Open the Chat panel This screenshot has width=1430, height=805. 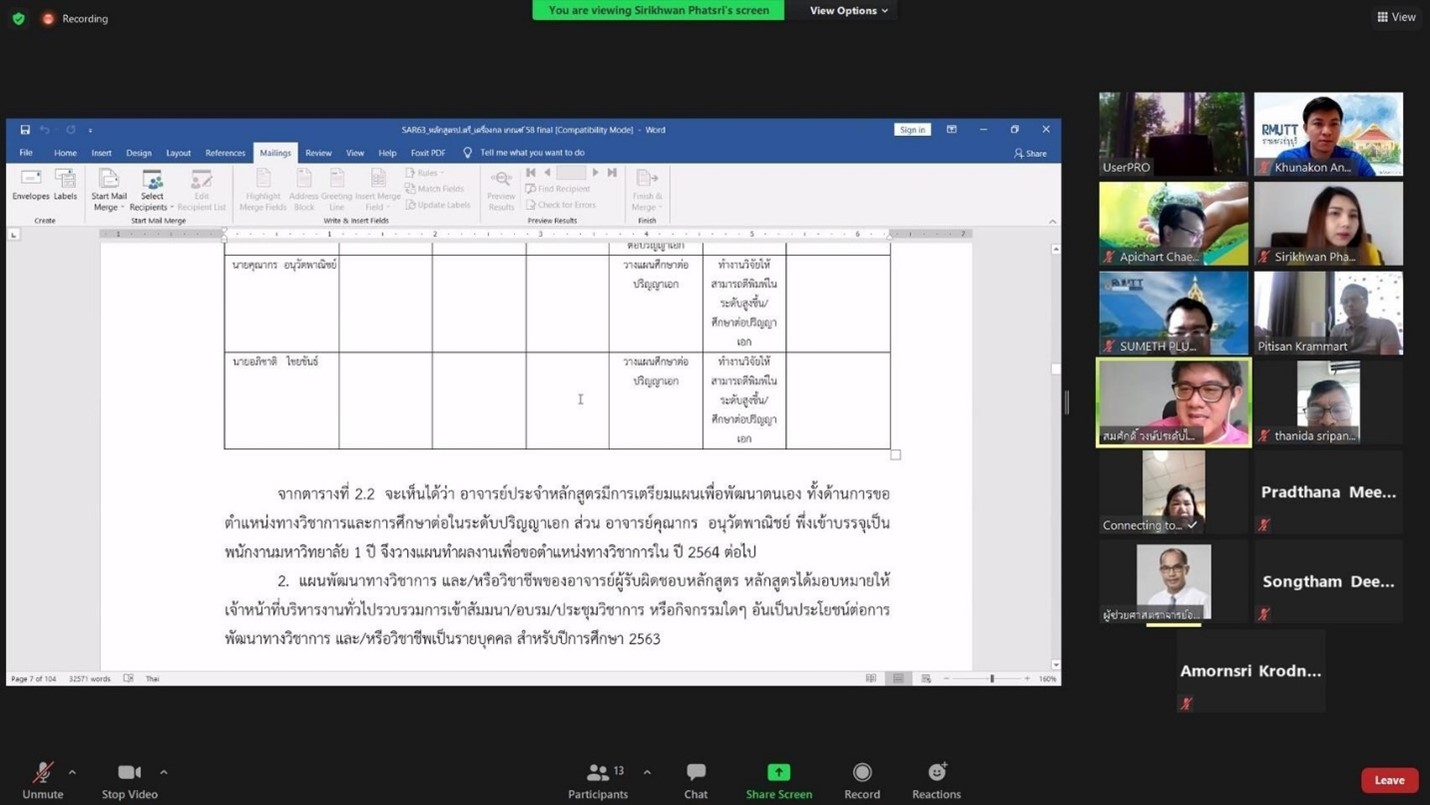point(696,780)
